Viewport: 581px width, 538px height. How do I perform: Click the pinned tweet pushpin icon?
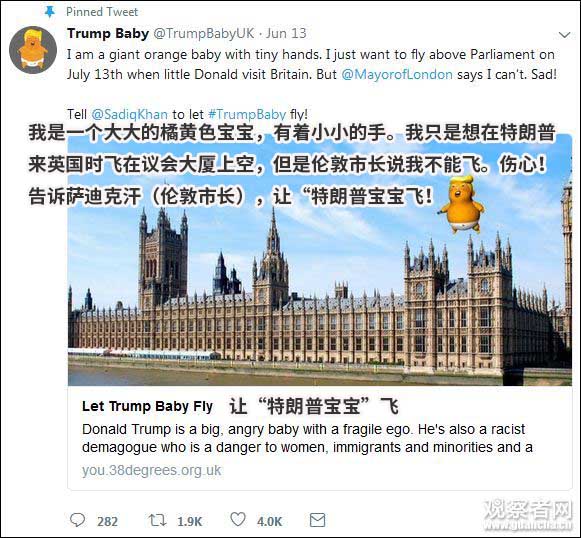[49, 12]
